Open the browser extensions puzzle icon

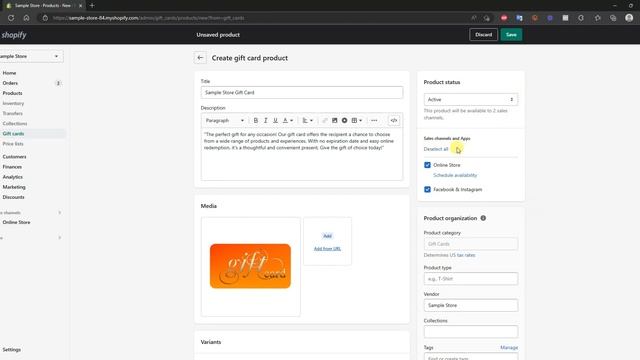[581, 18]
